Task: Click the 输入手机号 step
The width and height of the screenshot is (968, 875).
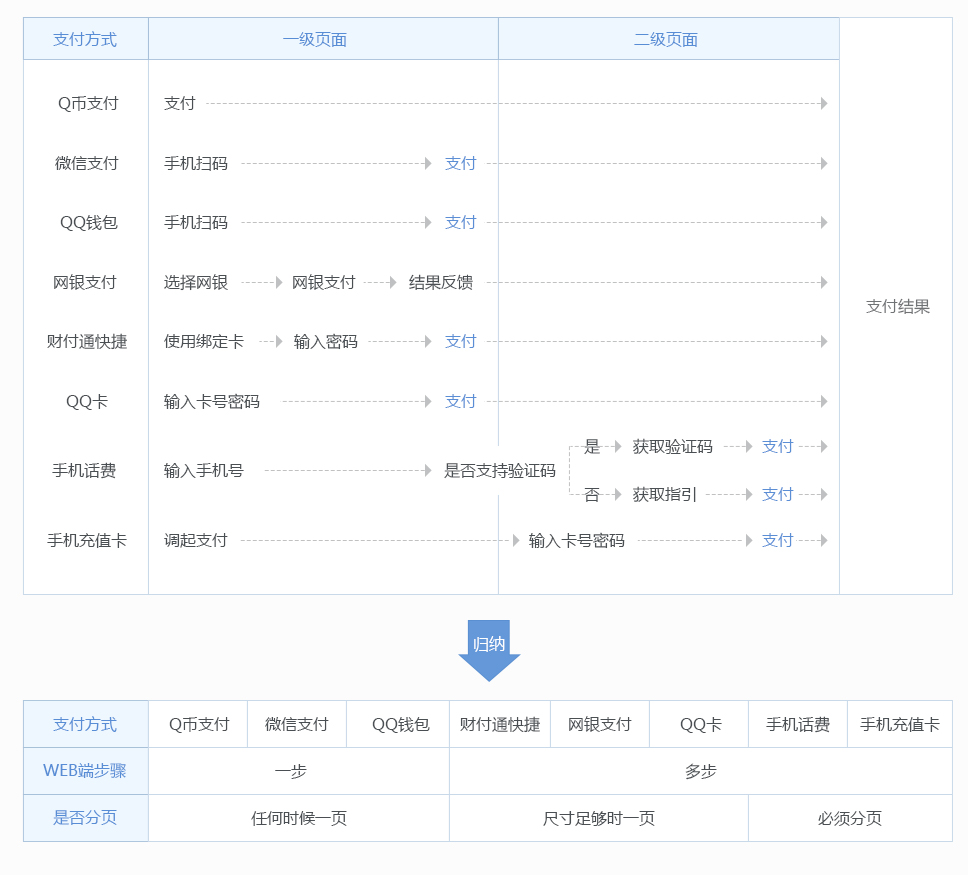Action: [204, 471]
